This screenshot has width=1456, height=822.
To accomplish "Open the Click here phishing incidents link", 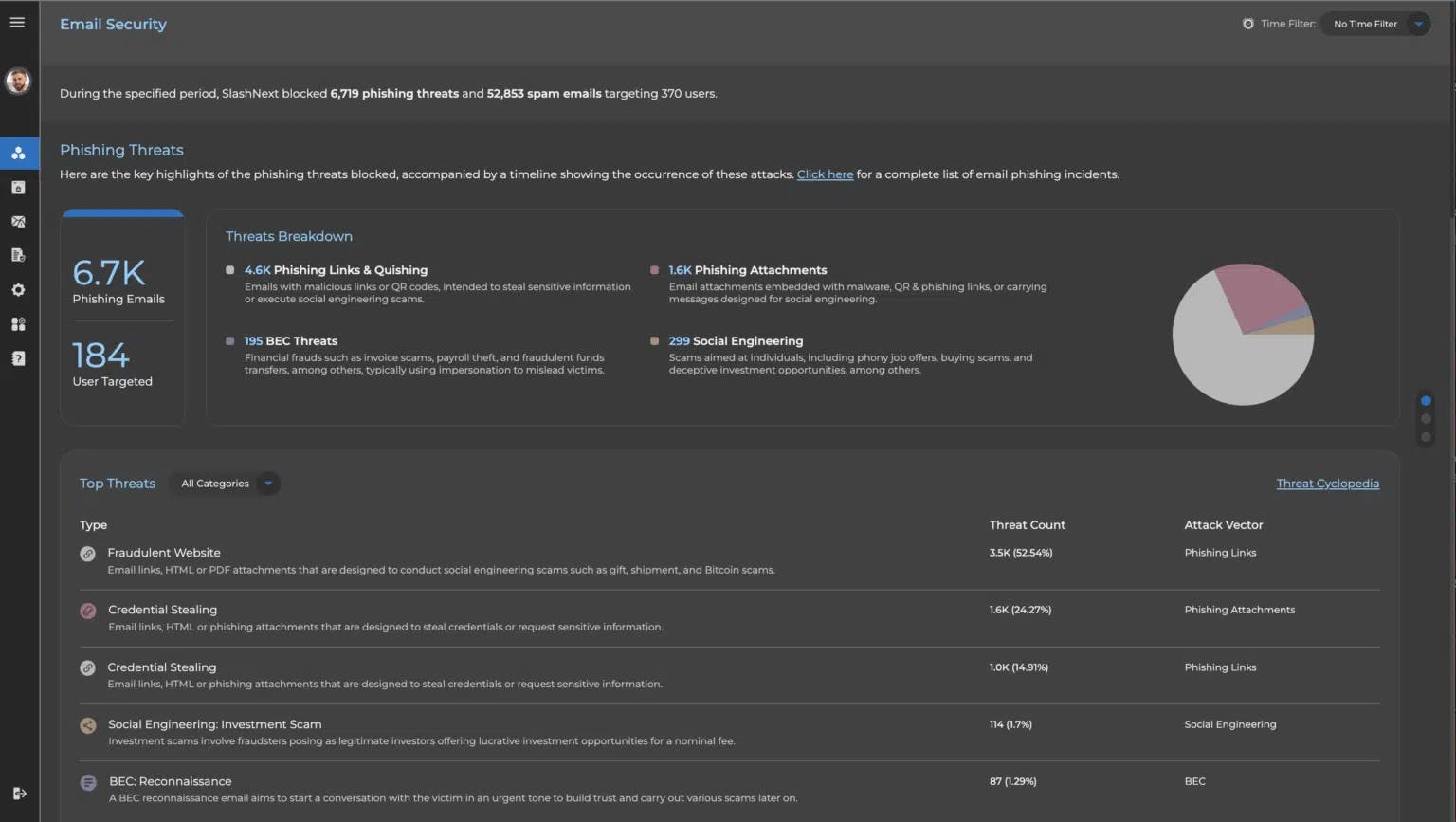I will pyautogui.click(x=825, y=174).
